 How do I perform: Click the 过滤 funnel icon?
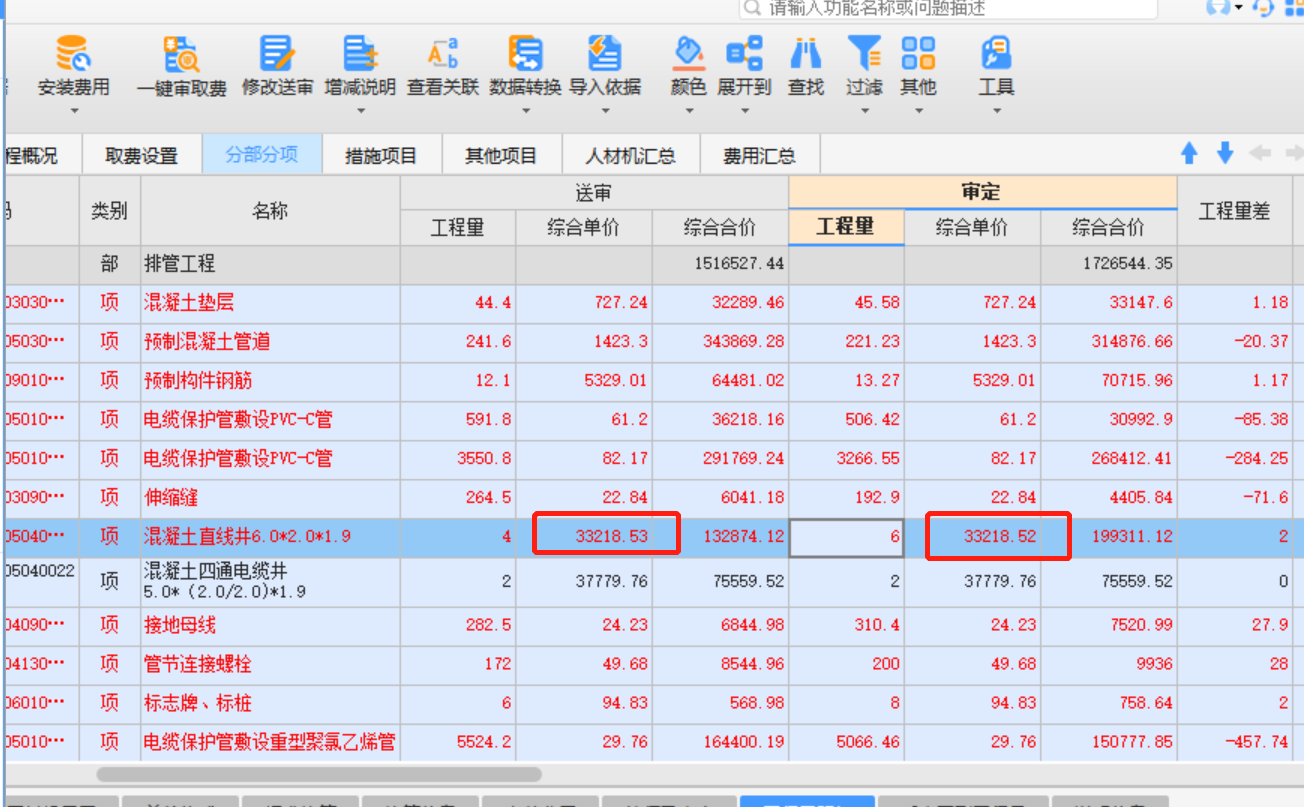tap(864, 52)
